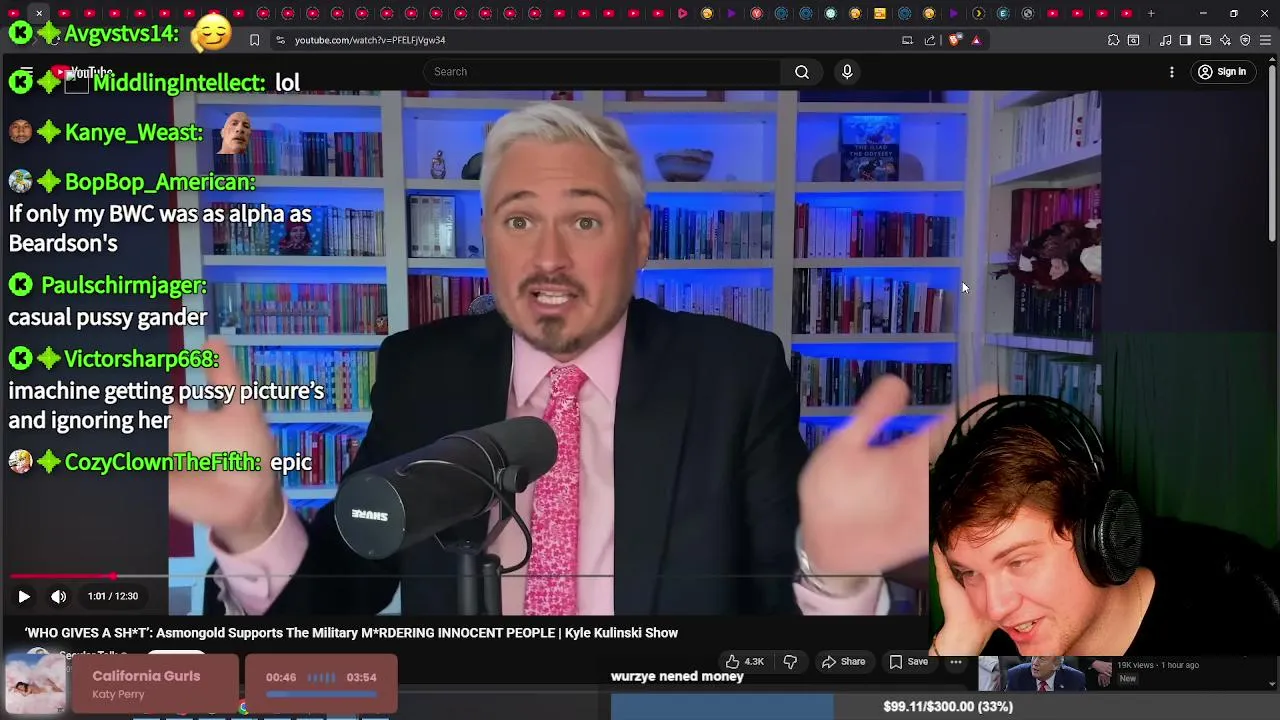The height and width of the screenshot is (720, 1280).
Task: Mute the video with the speaker icon
Action: coord(59,596)
